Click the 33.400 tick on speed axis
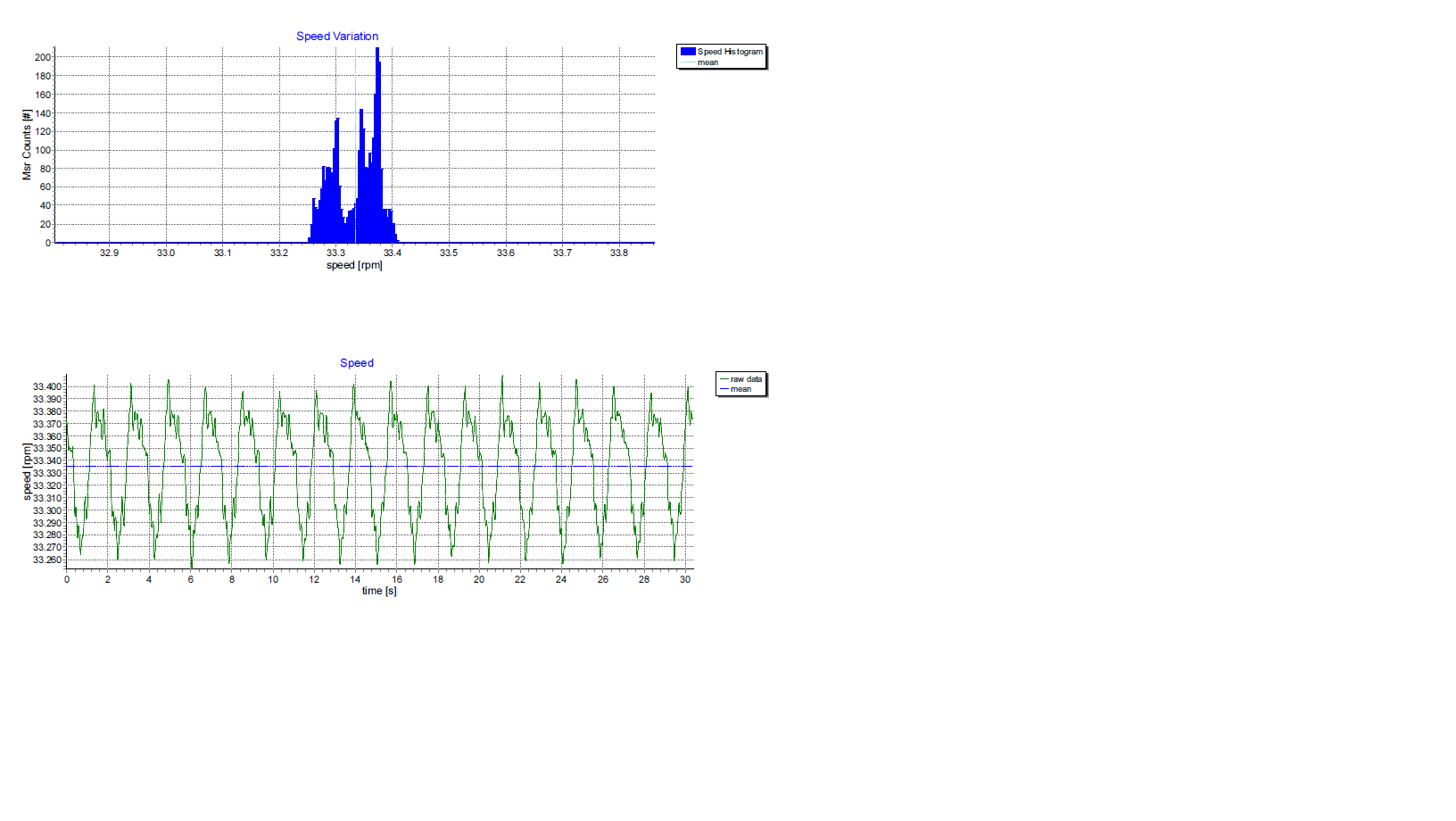Viewport: 1456px width, 821px height. click(x=47, y=387)
